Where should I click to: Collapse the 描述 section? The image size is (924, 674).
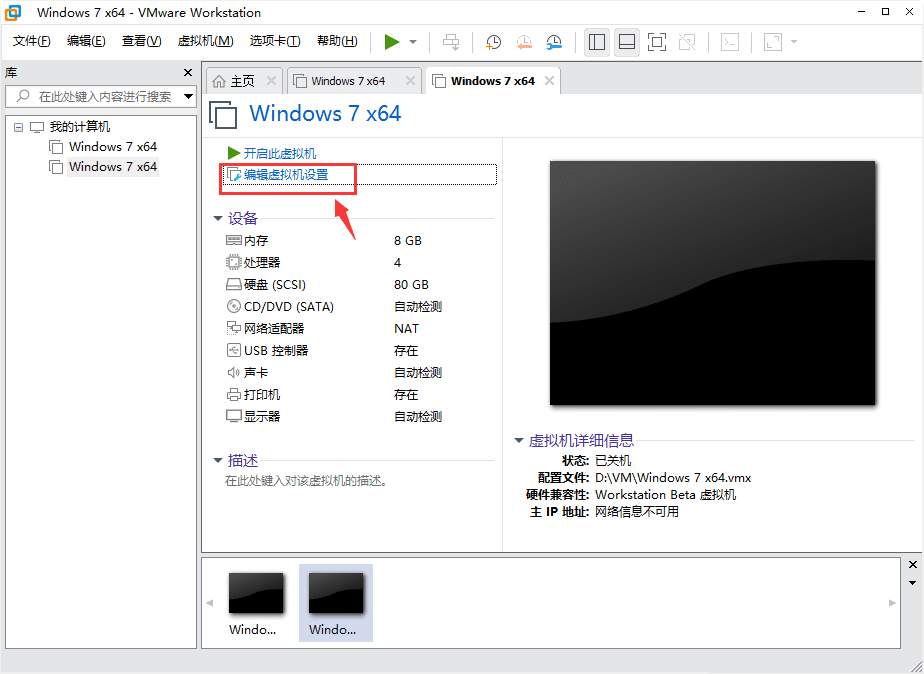click(218, 460)
